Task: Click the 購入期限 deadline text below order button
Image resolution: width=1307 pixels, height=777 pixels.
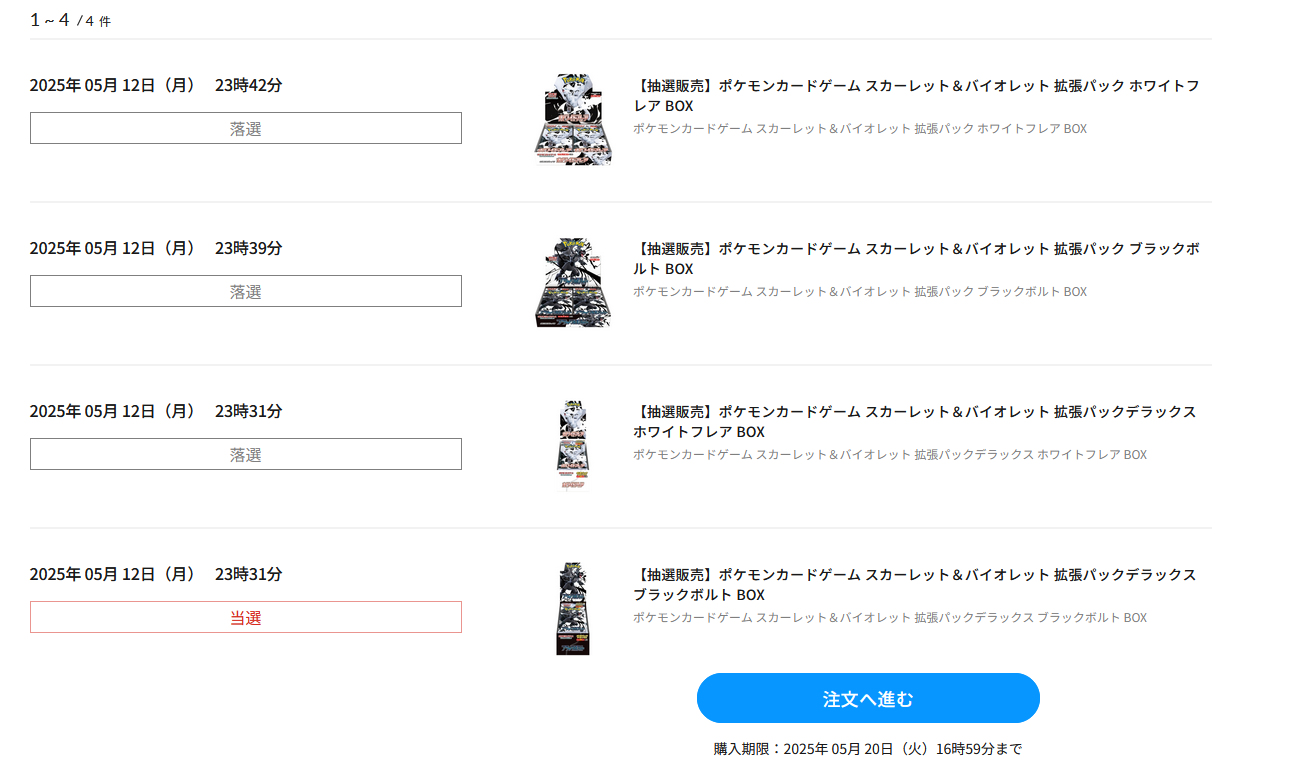Action: 867,749
